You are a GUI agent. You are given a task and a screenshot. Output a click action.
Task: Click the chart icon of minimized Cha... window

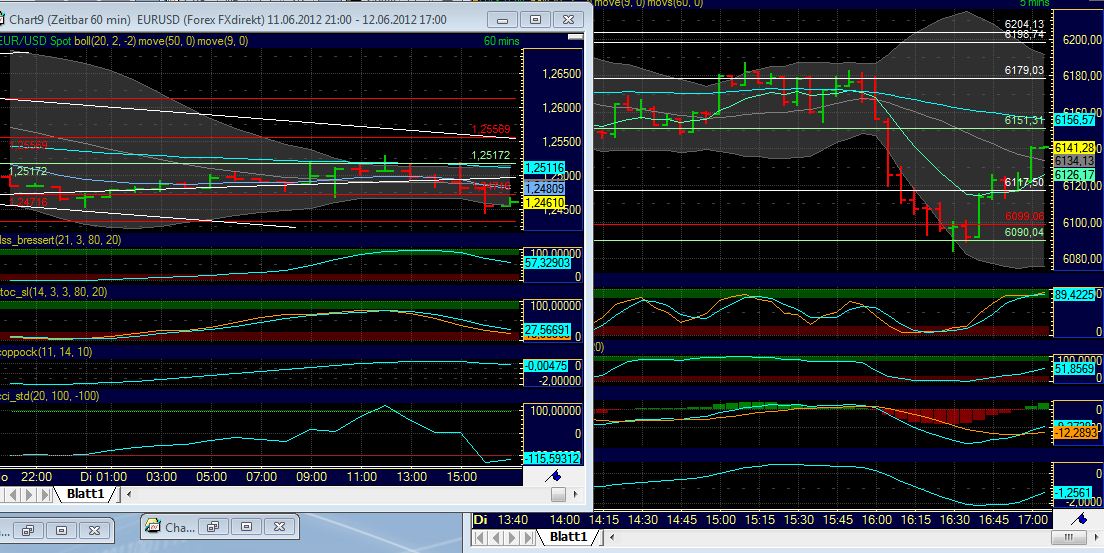pos(153,526)
